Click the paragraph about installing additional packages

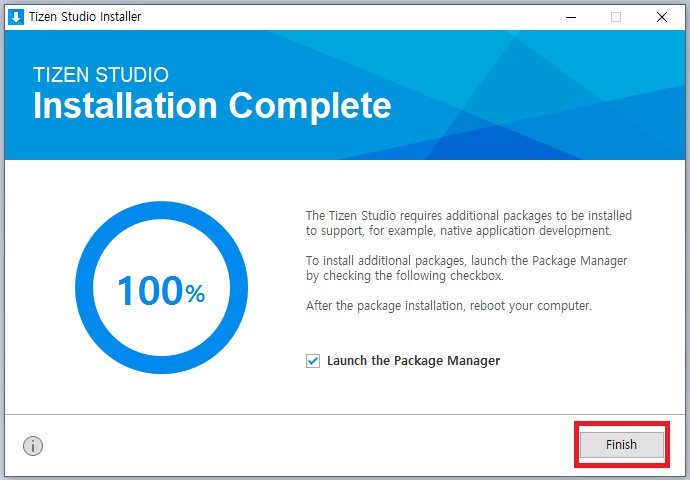point(466,268)
